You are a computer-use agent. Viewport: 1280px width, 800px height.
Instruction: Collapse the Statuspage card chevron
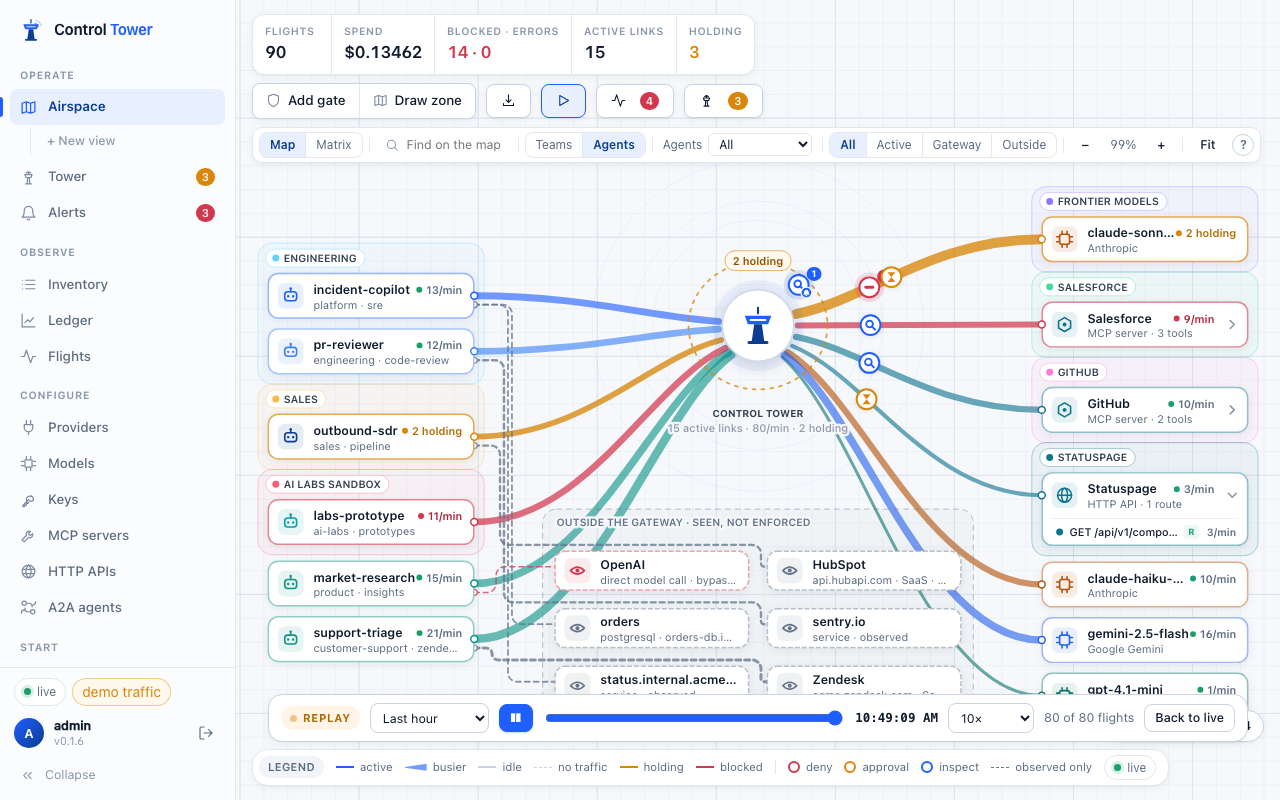[x=1232, y=495]
